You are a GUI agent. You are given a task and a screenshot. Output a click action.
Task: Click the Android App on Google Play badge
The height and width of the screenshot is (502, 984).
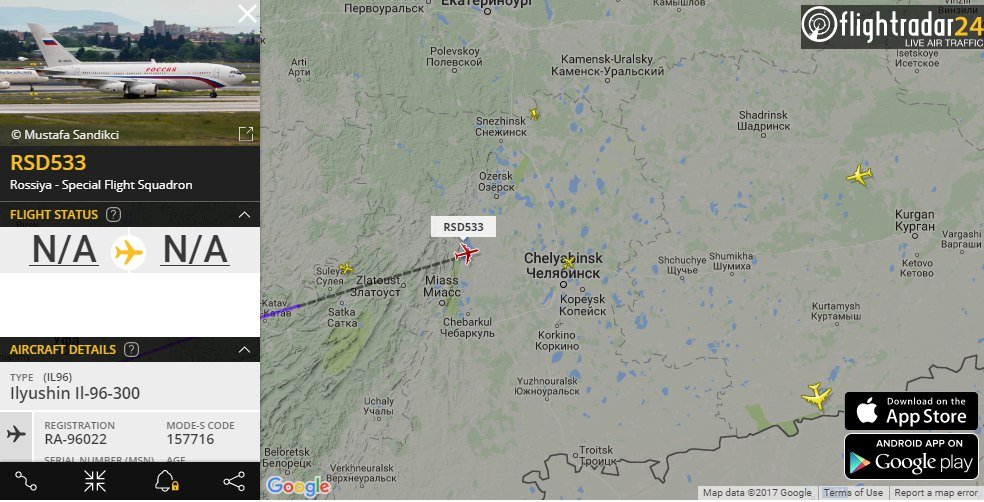click(911, 457)
